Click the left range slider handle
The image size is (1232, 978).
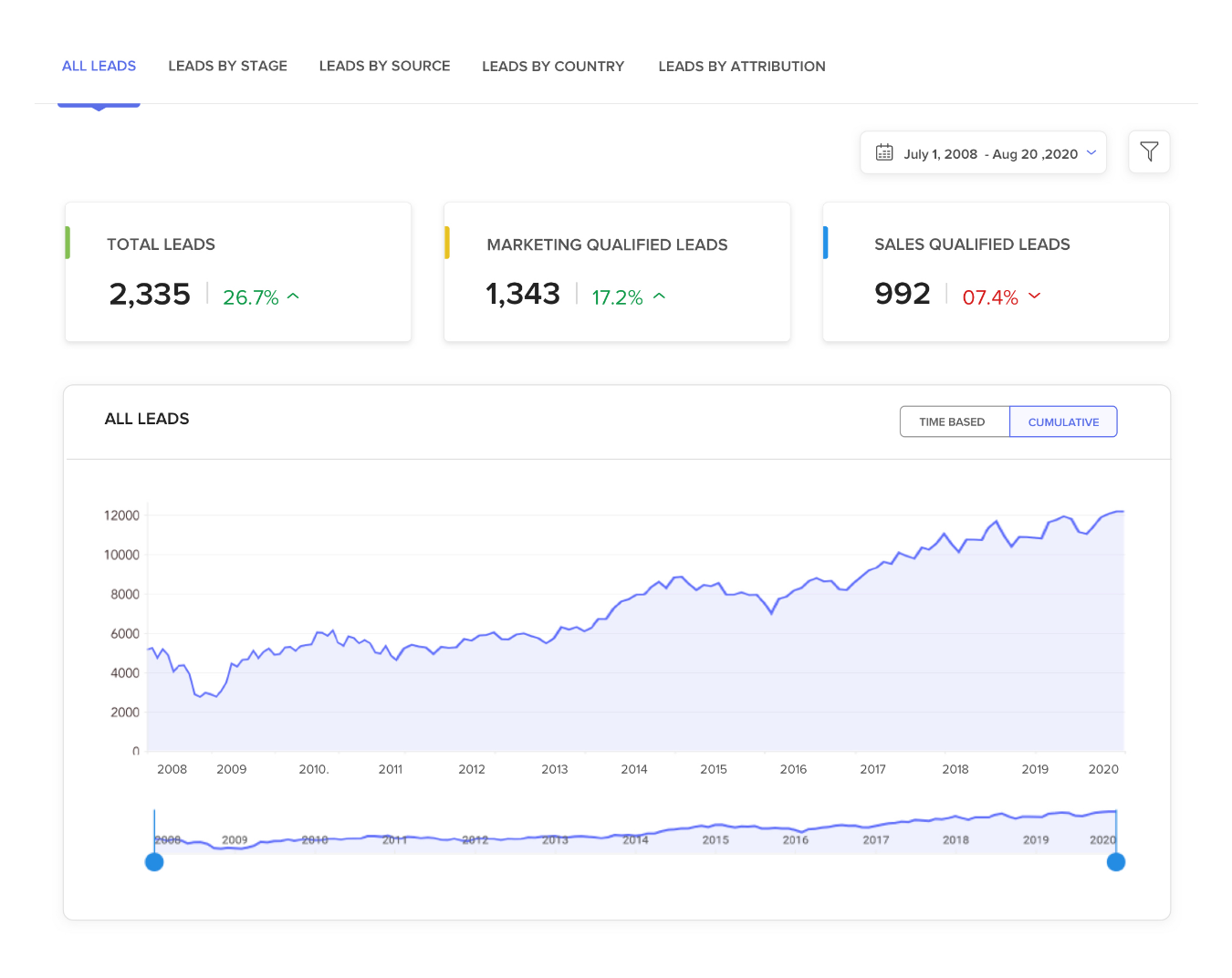click(x=154, y=862)
